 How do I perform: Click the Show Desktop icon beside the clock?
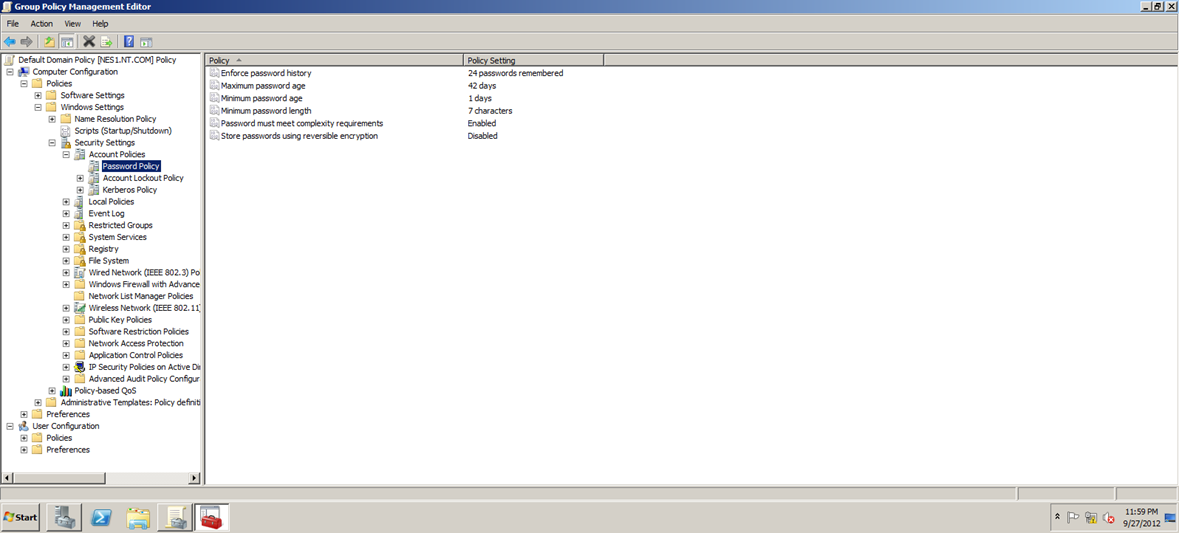click(x=1170, y=517)
